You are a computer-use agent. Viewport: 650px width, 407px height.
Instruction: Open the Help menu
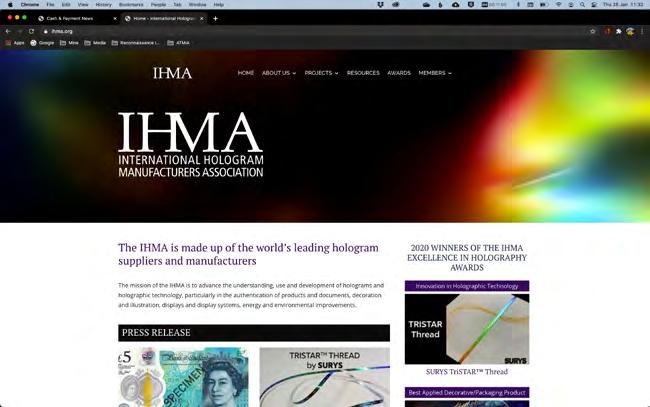218,5
